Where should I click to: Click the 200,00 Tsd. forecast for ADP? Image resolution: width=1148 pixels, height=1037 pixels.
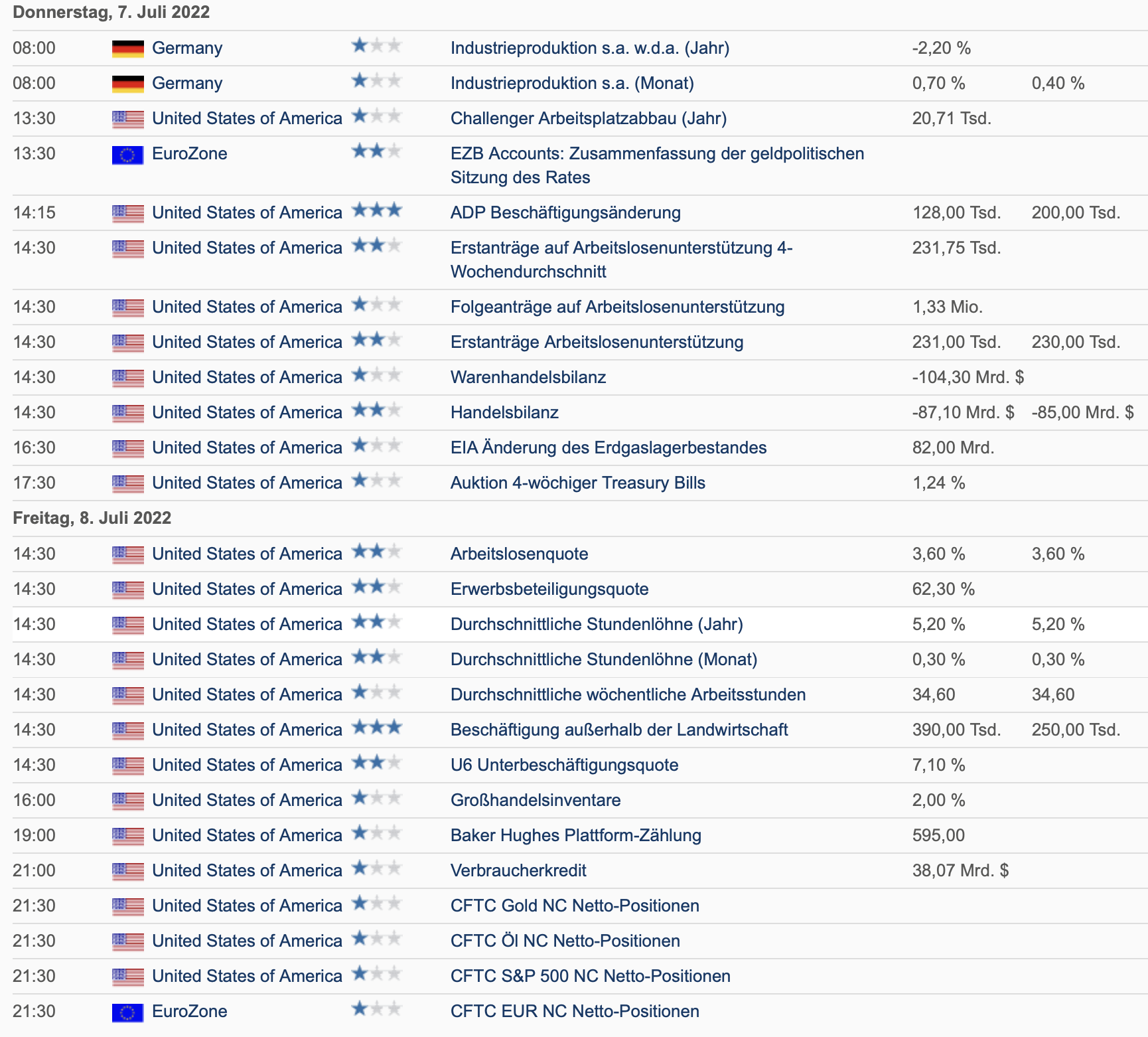[x=1075, y=213]
